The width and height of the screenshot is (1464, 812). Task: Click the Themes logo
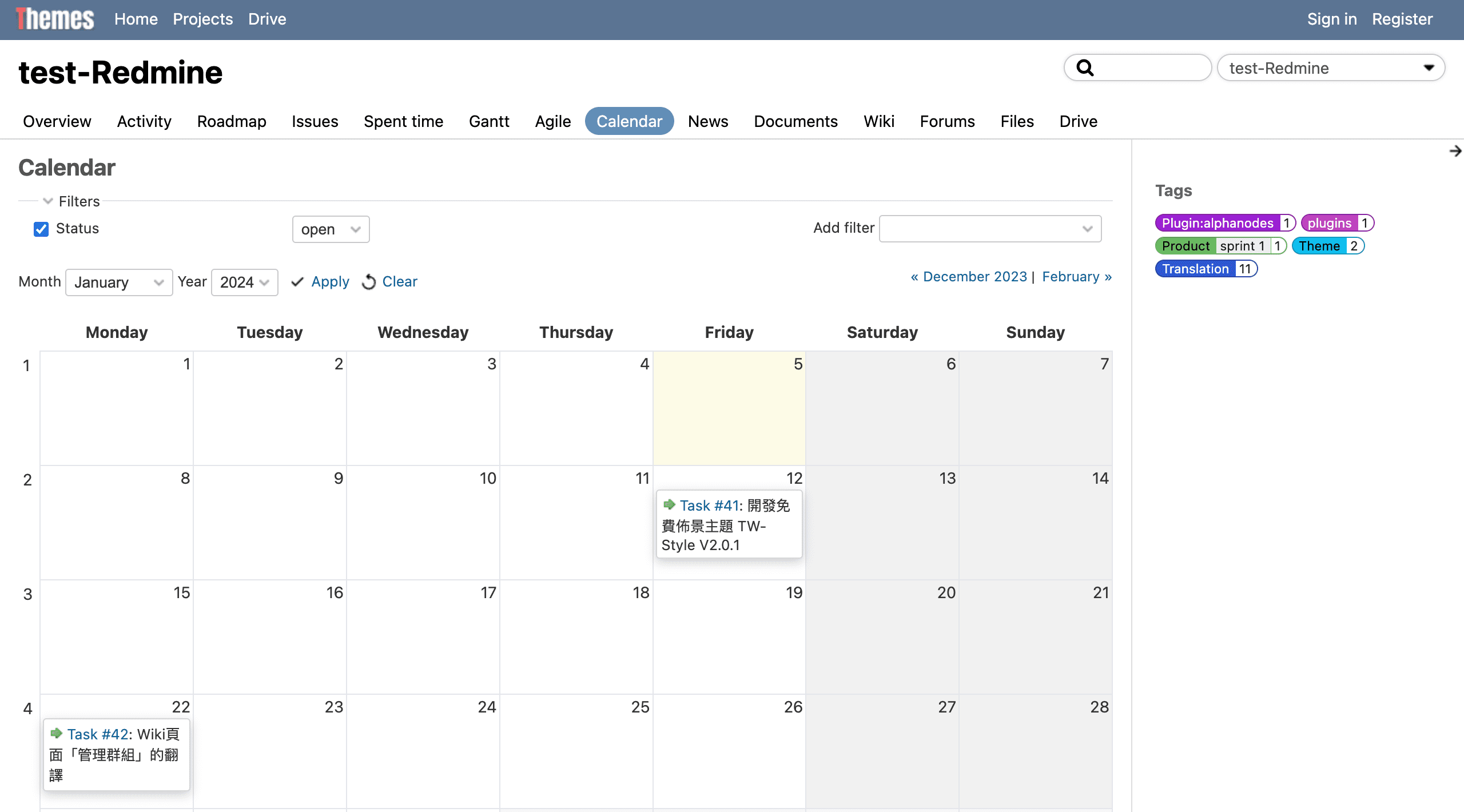click(55, 19)
